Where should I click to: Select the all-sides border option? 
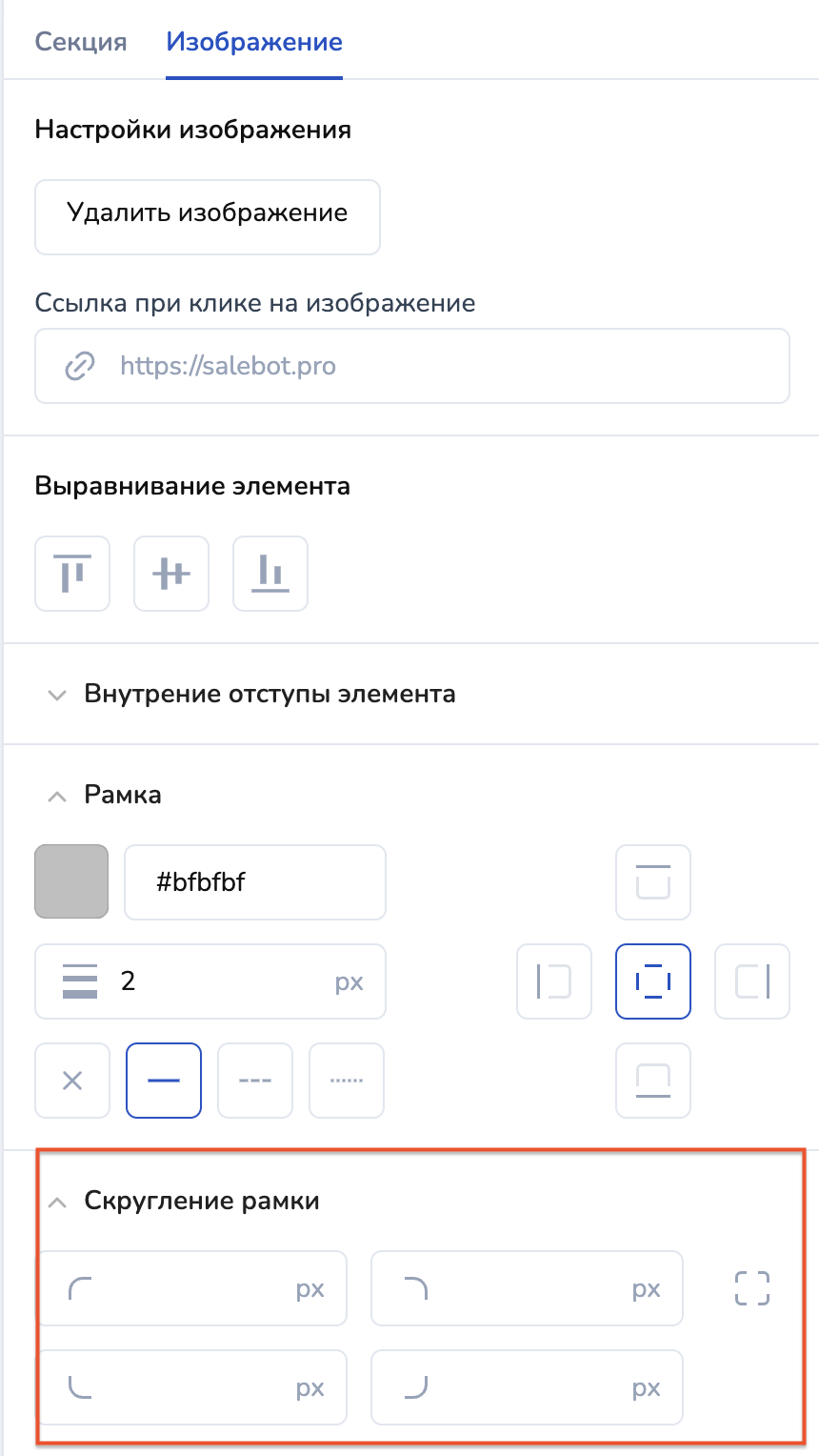653,981
